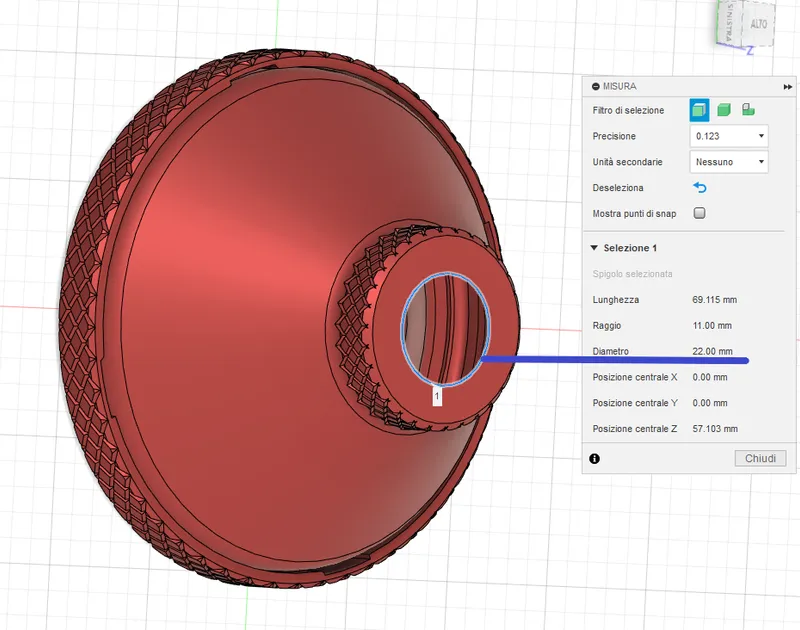
Task: Open the info icon in MISURA dialog
Action: (594, 459)
